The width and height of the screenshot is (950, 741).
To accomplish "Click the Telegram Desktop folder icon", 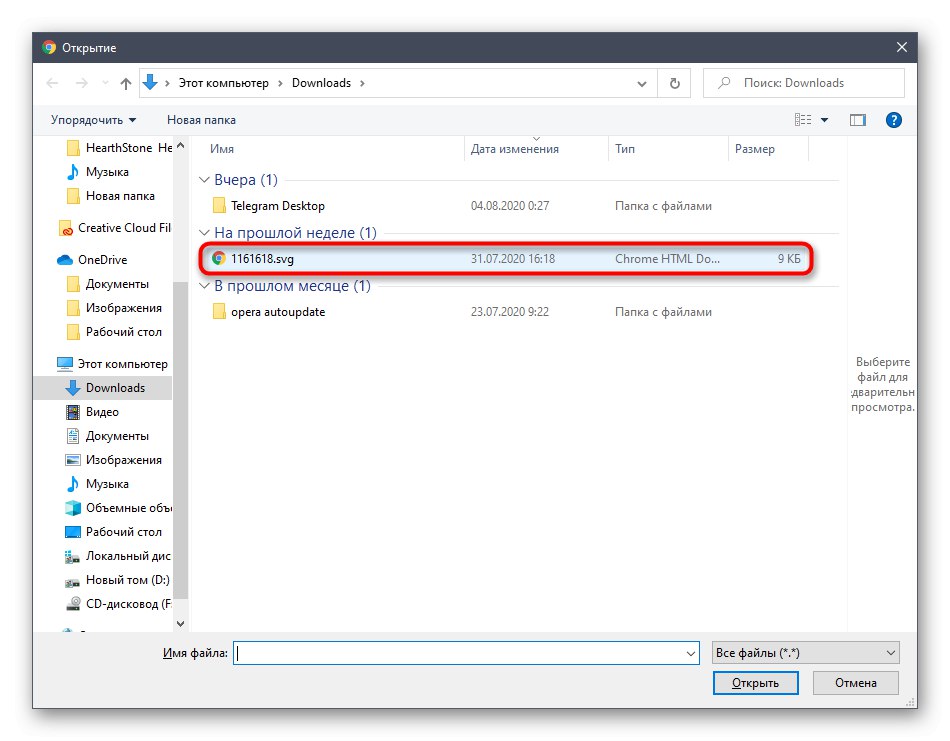I will (219, 206).
